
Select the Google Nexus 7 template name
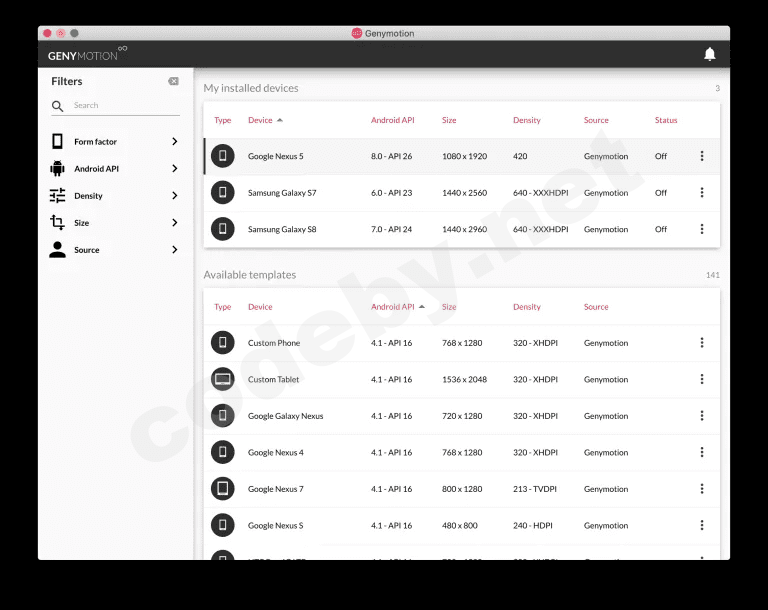(276, 489)
